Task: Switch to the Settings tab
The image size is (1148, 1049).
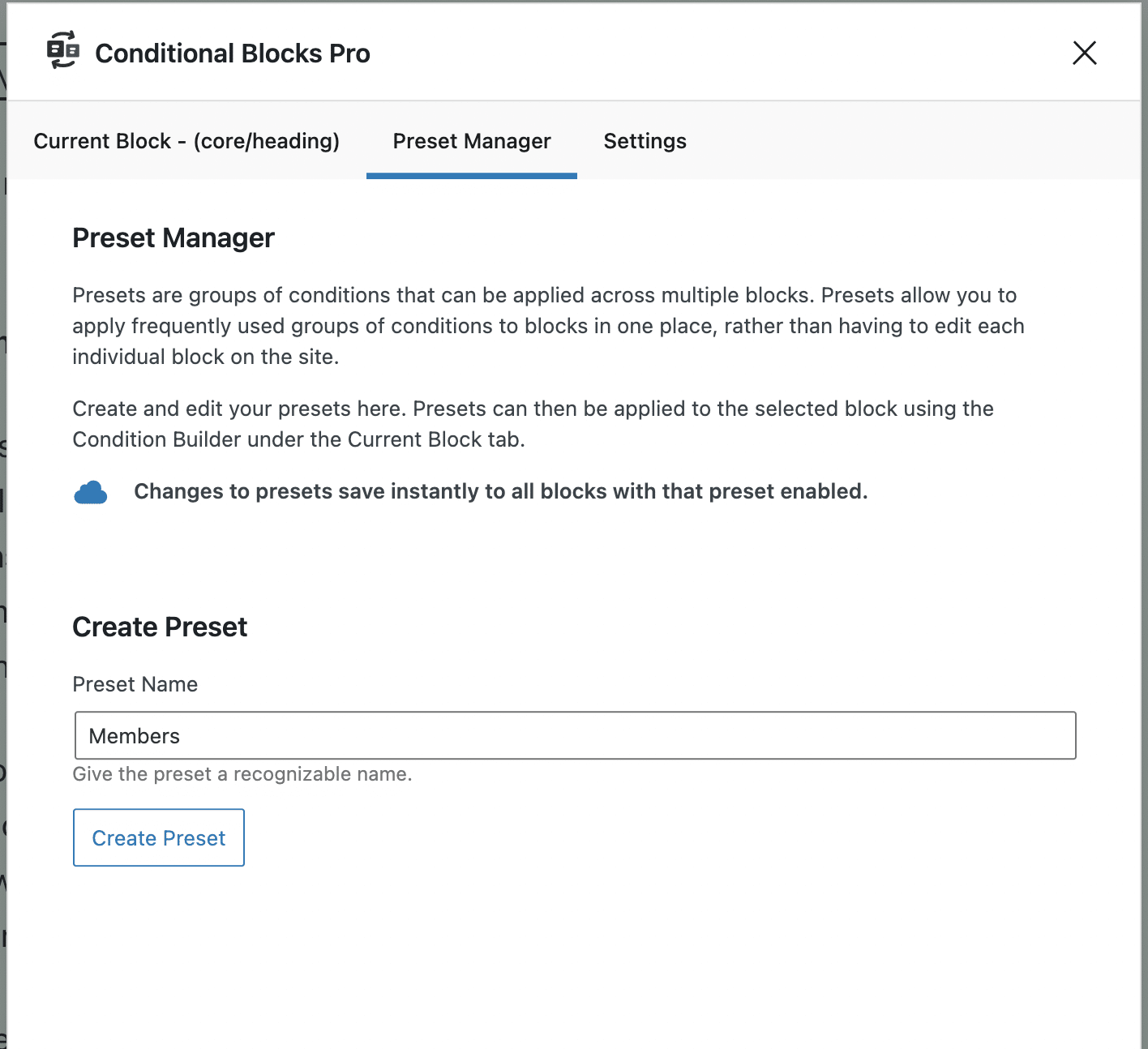Action: pyautogui.click(x=645, y=140)
